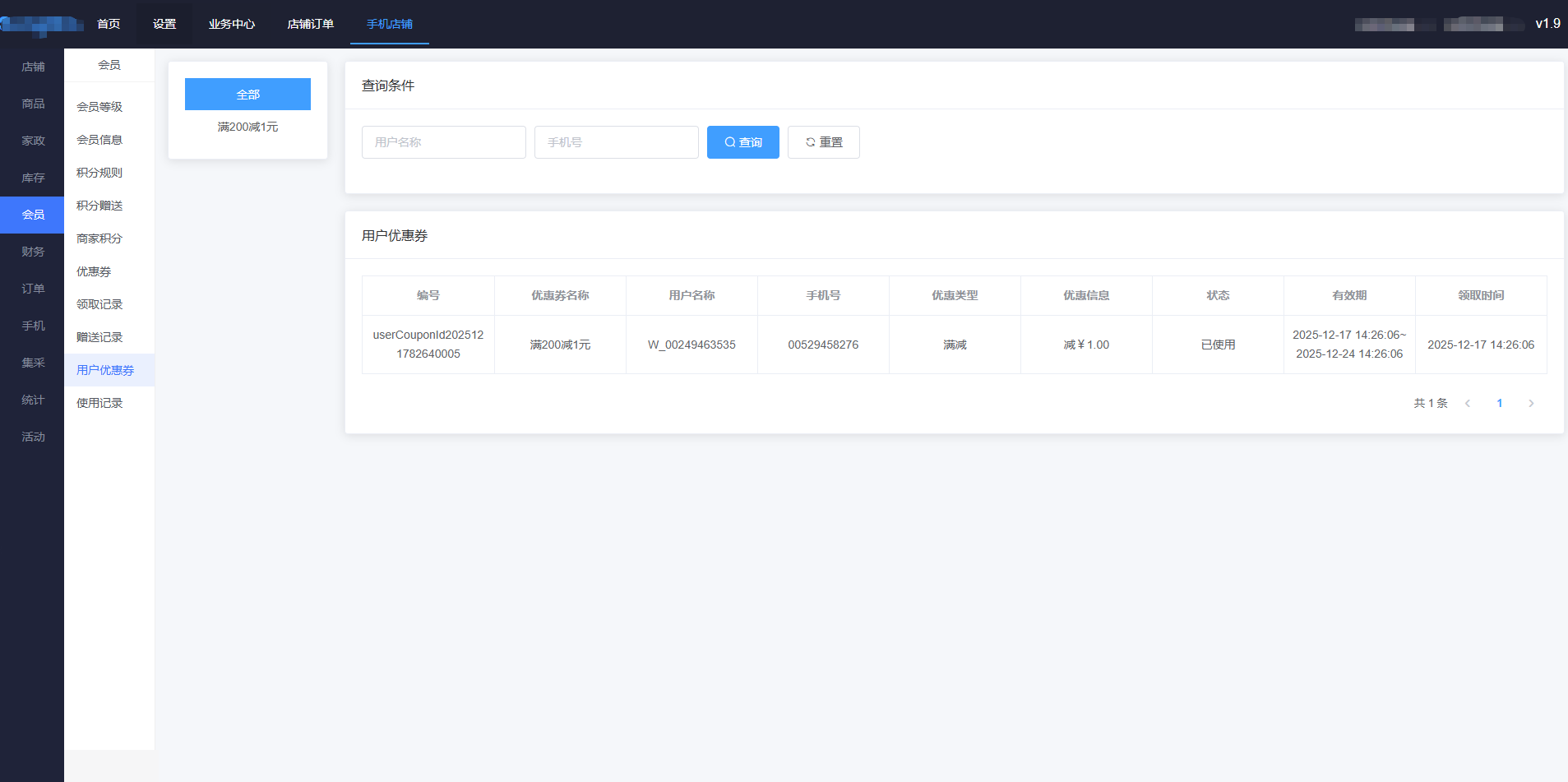Viewport: 1568px width, 782px height.
Task: Click the 查询 search button
Action: point(742,142)
